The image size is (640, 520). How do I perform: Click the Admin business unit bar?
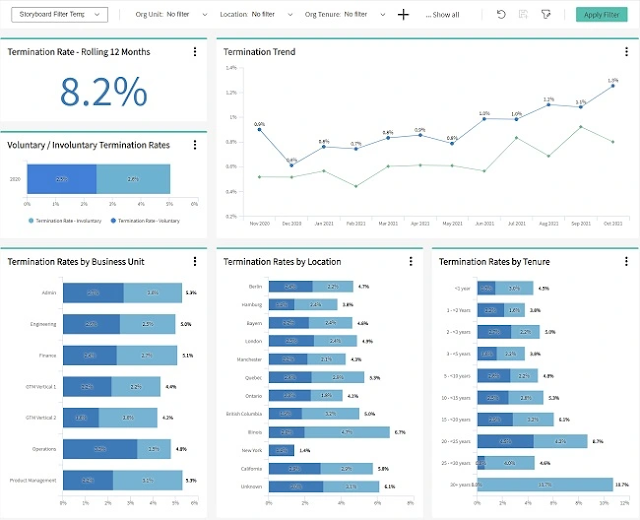(122, 293)
